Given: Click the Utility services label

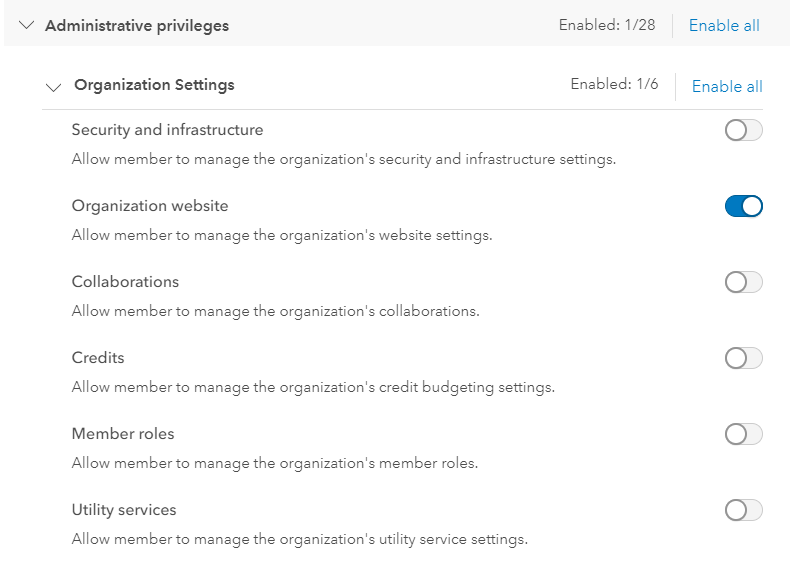Looking at the screenshot, I should point(124,510).
